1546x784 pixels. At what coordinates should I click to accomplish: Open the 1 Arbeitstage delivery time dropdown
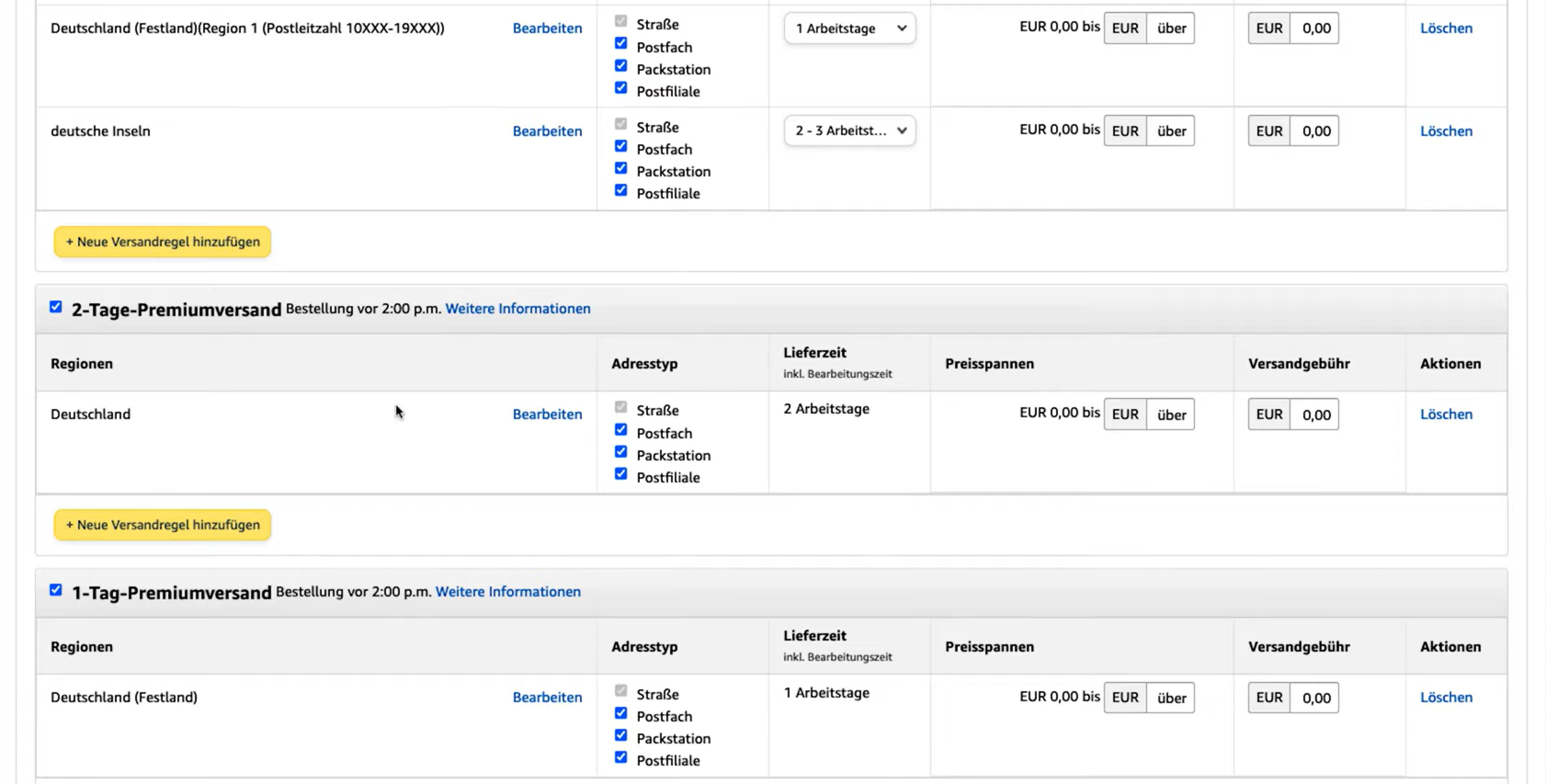click(x=850, y=28)
